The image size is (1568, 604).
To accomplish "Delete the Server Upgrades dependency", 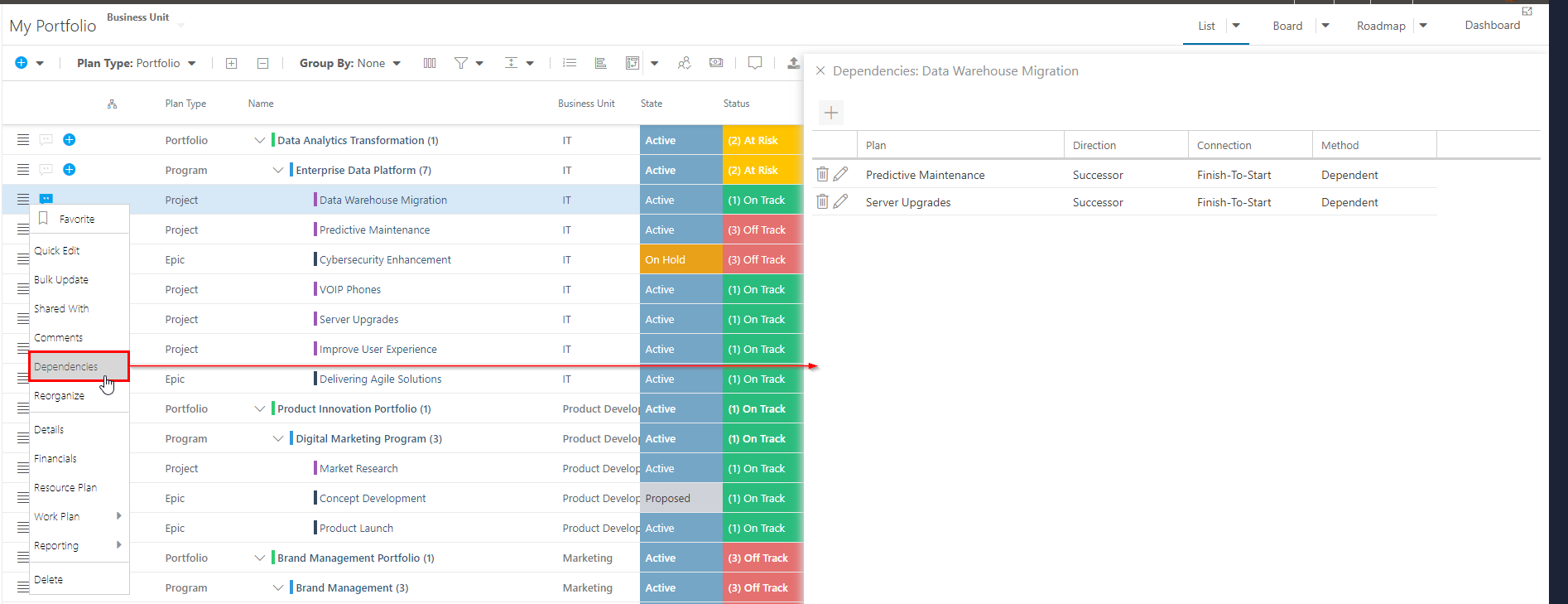I will tap(822, 201).
